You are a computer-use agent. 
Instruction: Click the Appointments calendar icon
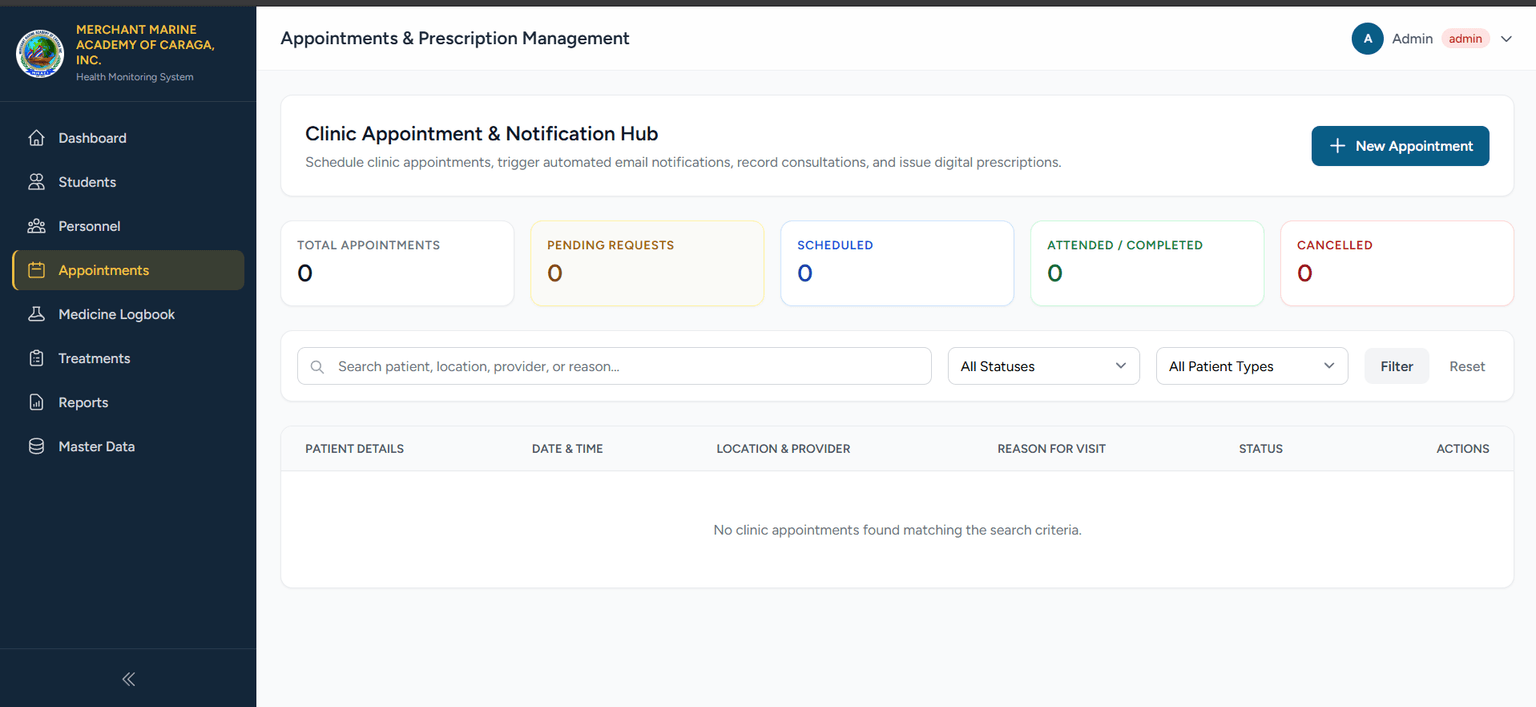coord(37,270)
